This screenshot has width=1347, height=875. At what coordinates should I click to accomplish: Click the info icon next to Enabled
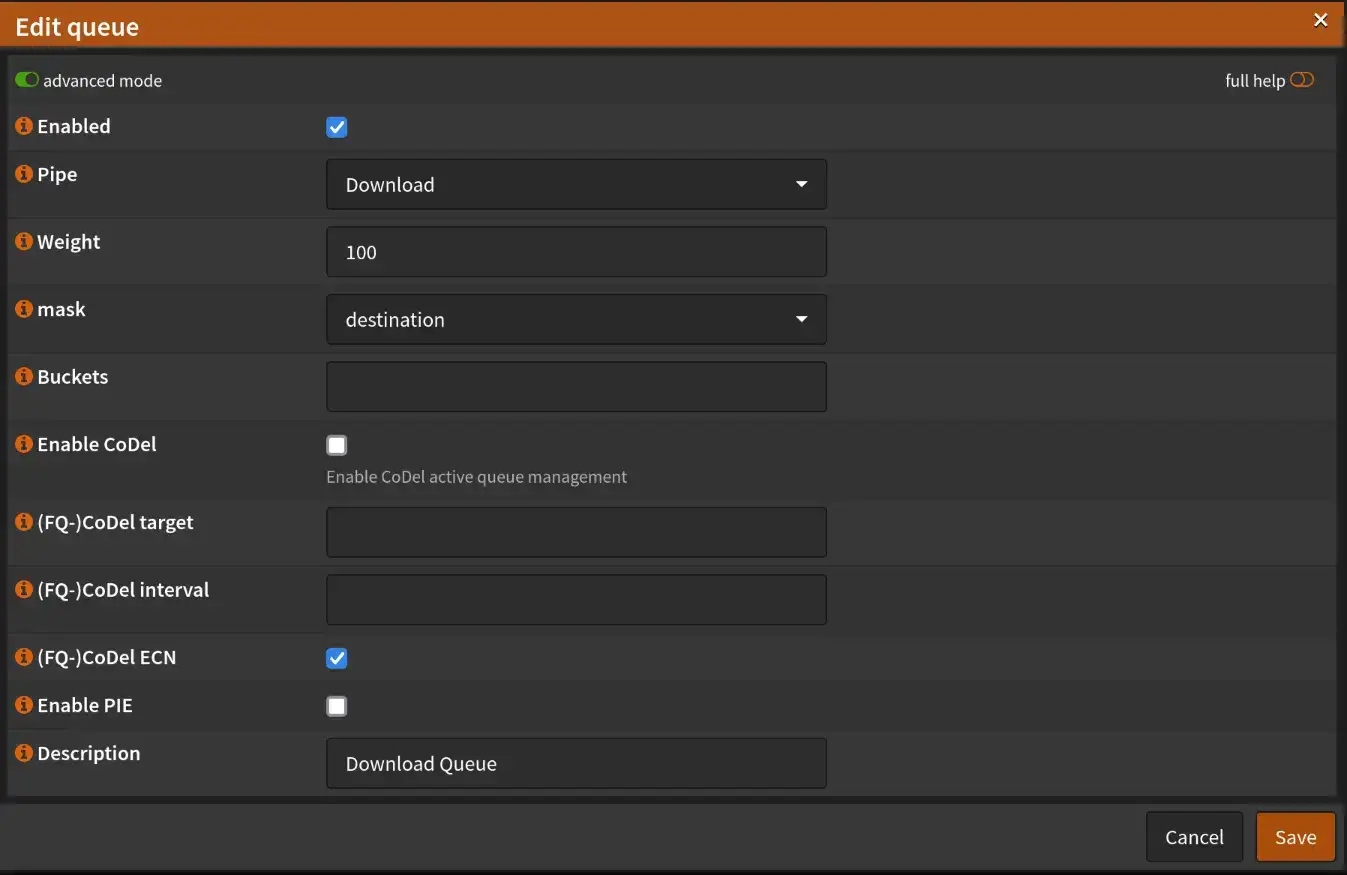tap(24, 126)
